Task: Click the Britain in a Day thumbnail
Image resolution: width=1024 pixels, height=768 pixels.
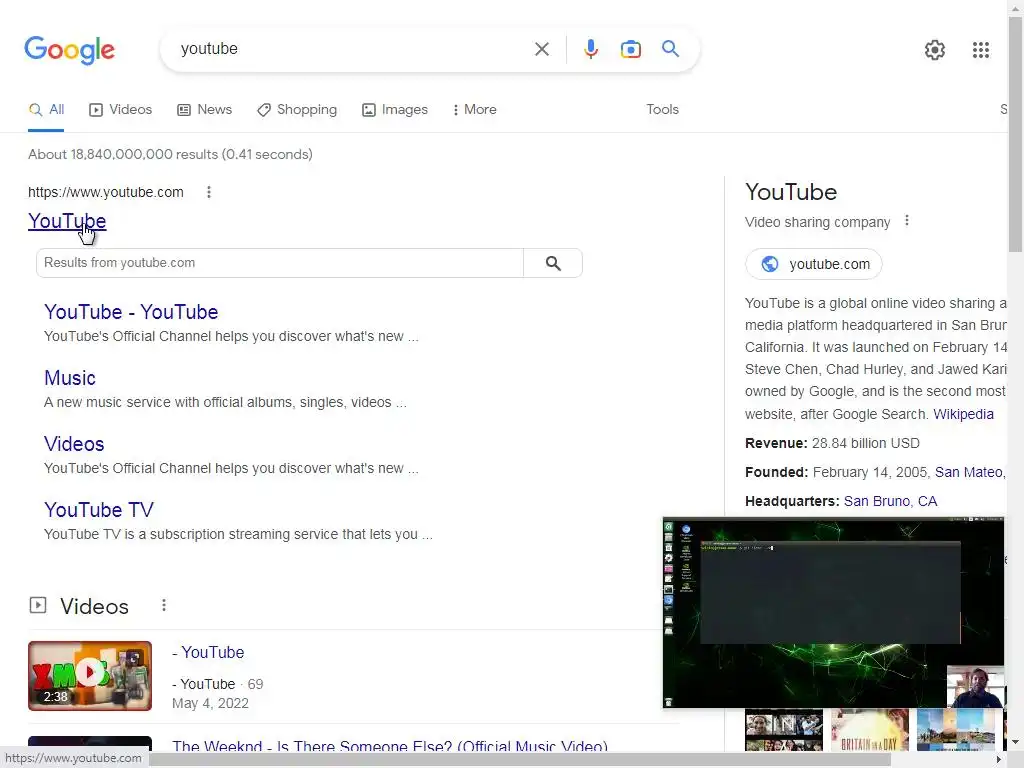Action: click(869, 730)
